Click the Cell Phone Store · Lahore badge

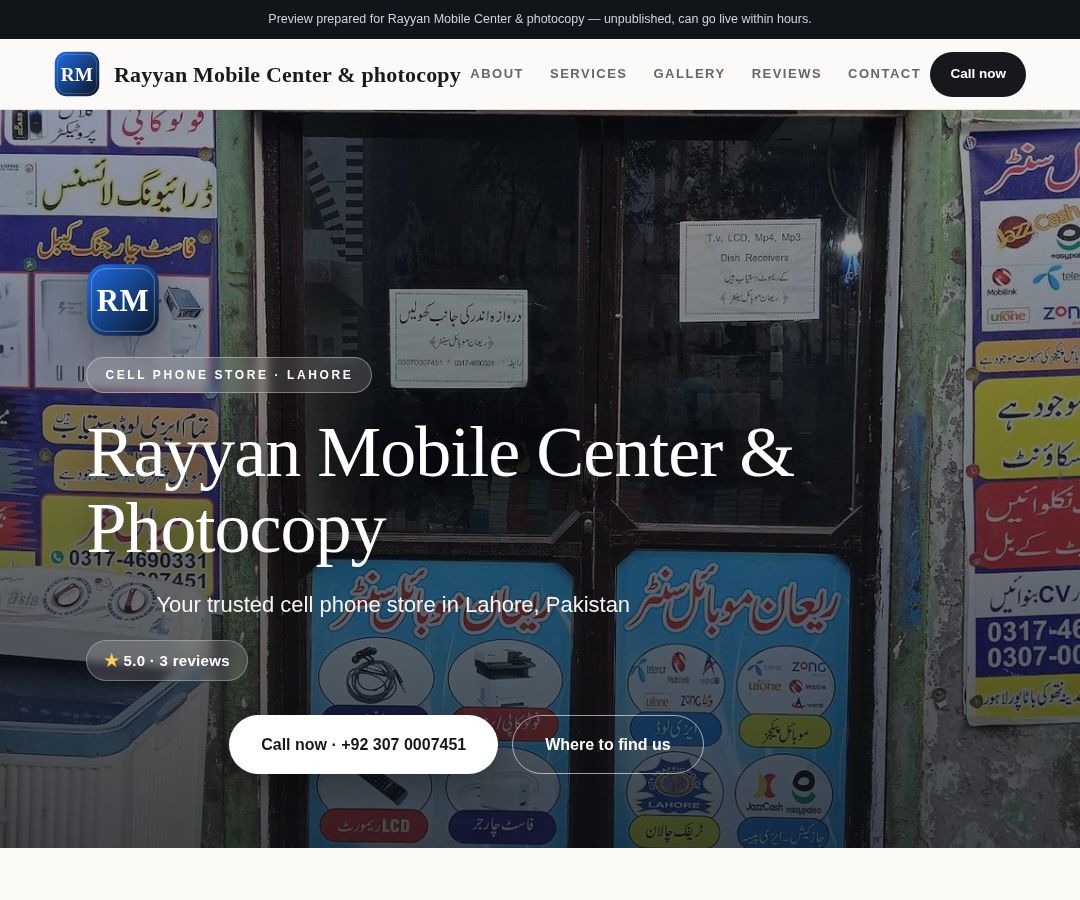click(x=229, y=375)
